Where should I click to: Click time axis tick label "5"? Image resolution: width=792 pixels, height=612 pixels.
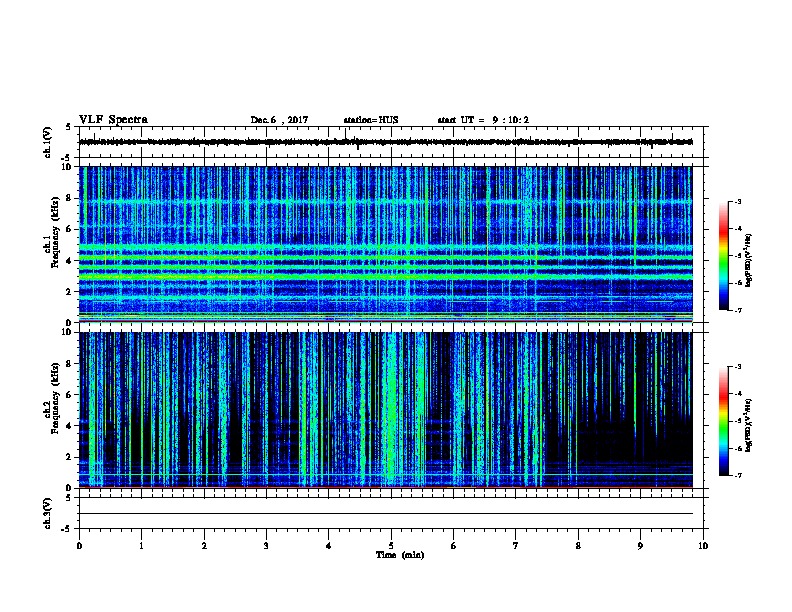coord(391,546)
